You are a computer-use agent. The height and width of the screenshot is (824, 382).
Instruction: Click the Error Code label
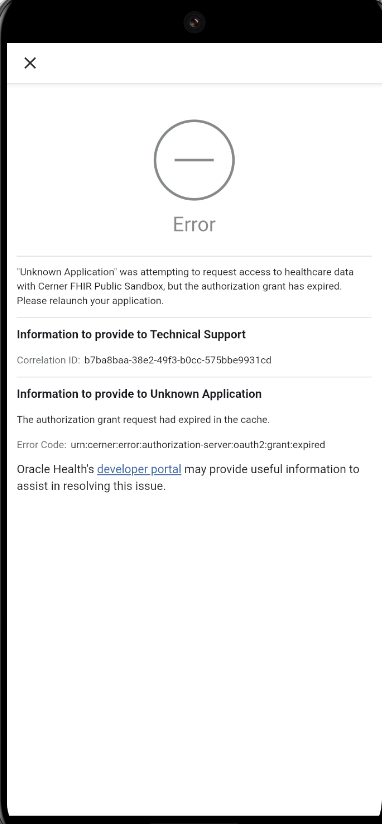click(42, 445)
